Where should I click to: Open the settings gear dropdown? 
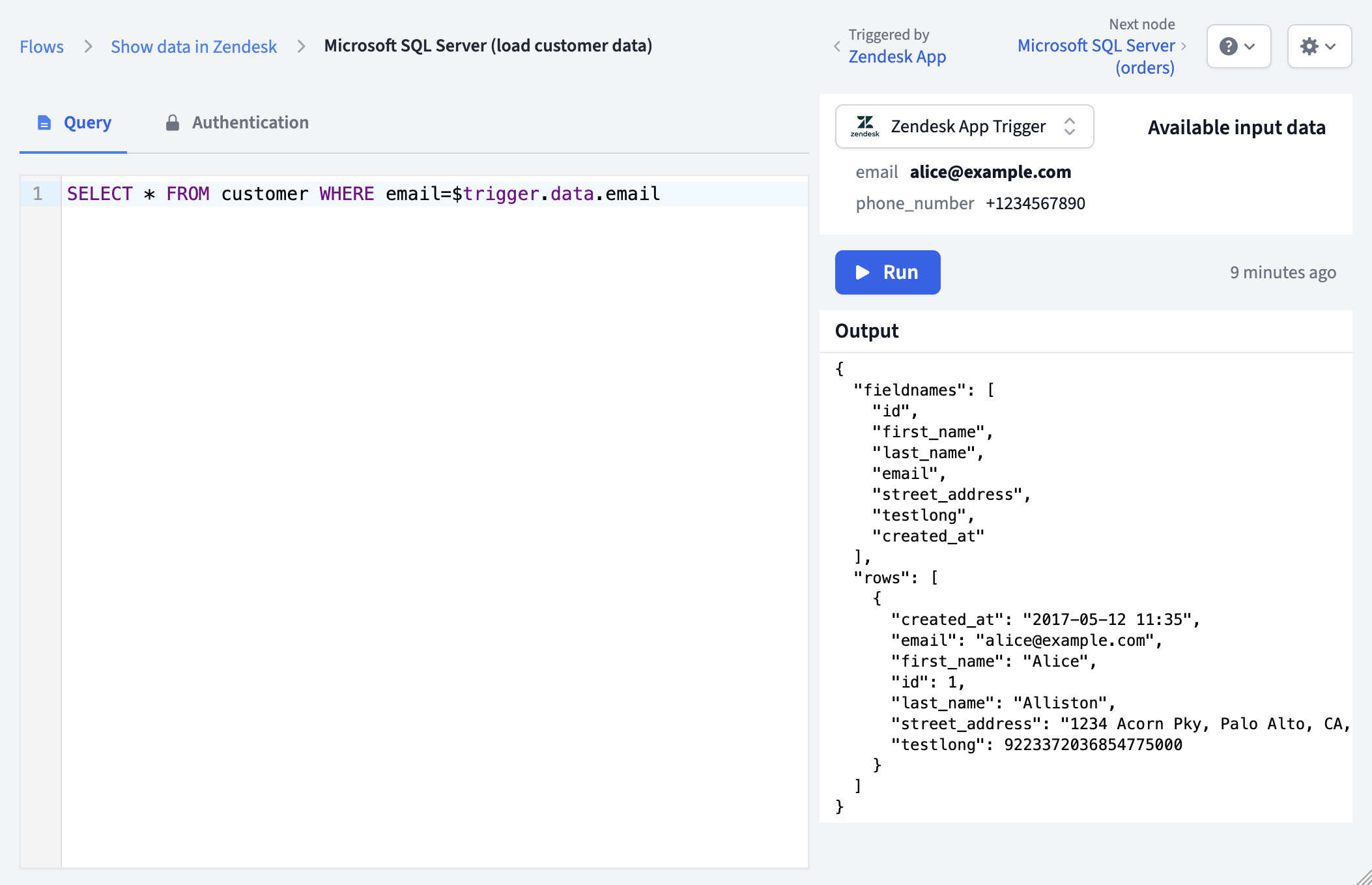point(1319,46)
